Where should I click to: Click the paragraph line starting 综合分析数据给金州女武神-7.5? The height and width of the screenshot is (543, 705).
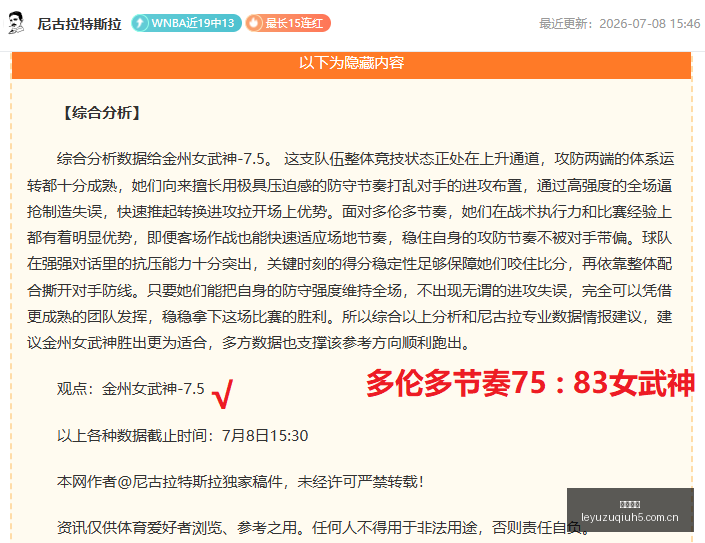click(x=365, y=159)
